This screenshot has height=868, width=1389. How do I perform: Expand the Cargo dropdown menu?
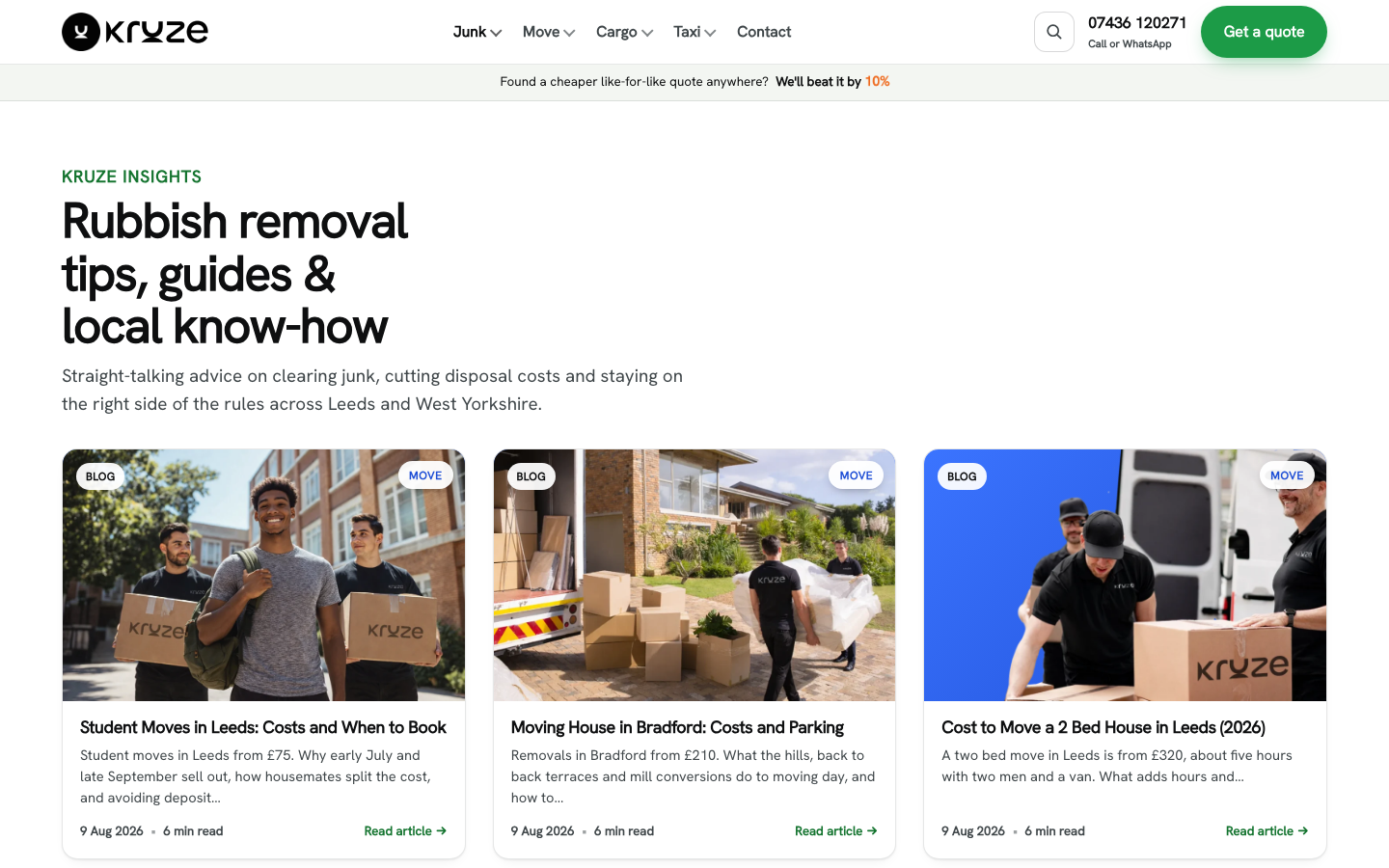[x=624, y=32]
